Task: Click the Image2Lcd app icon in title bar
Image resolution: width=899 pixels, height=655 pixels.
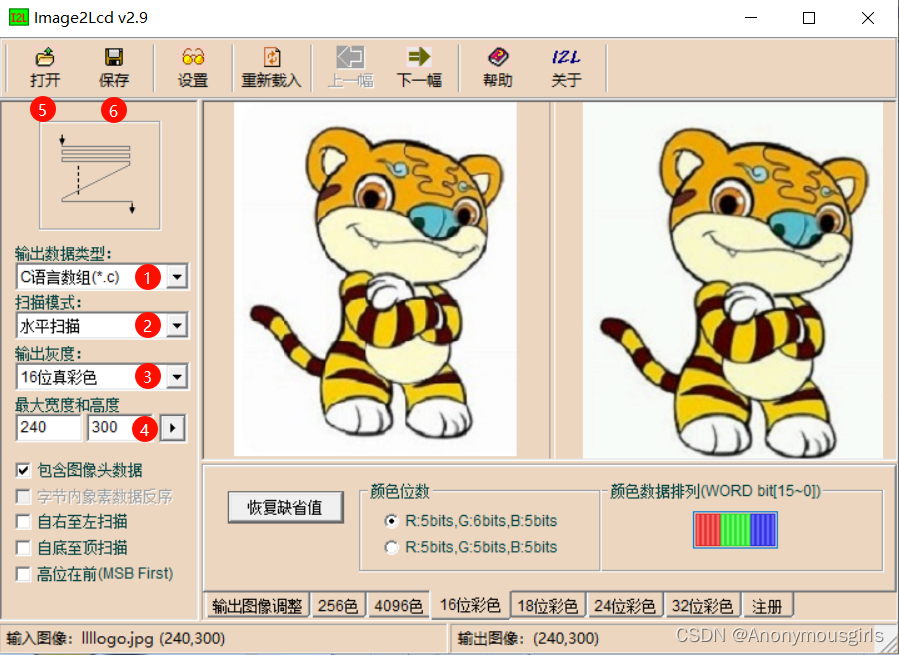Action: tap(18, 17)
